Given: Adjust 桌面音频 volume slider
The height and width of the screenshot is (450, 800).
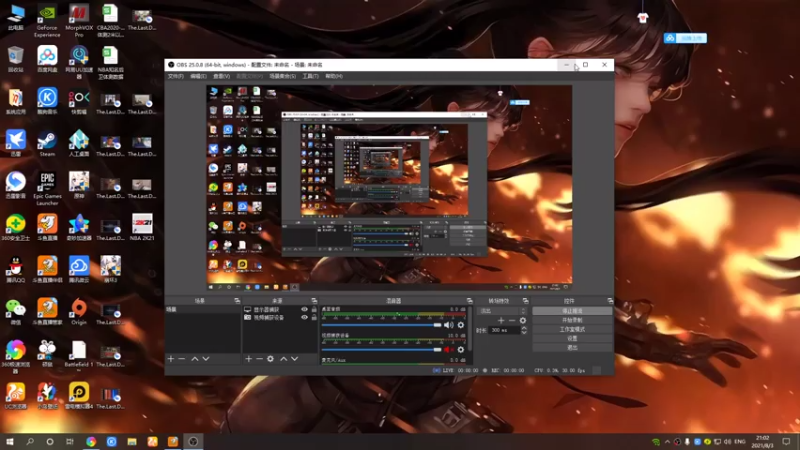Looking at the screenshot, I should (381, 325).
